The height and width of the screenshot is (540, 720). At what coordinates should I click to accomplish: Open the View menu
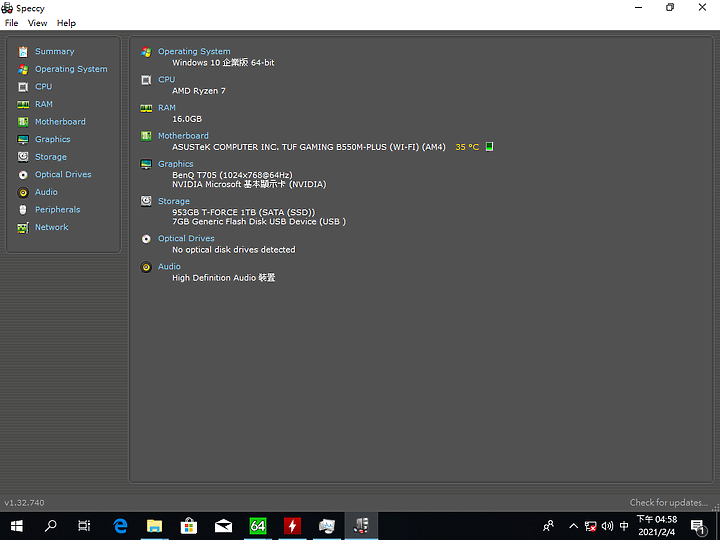pos(37,23)
